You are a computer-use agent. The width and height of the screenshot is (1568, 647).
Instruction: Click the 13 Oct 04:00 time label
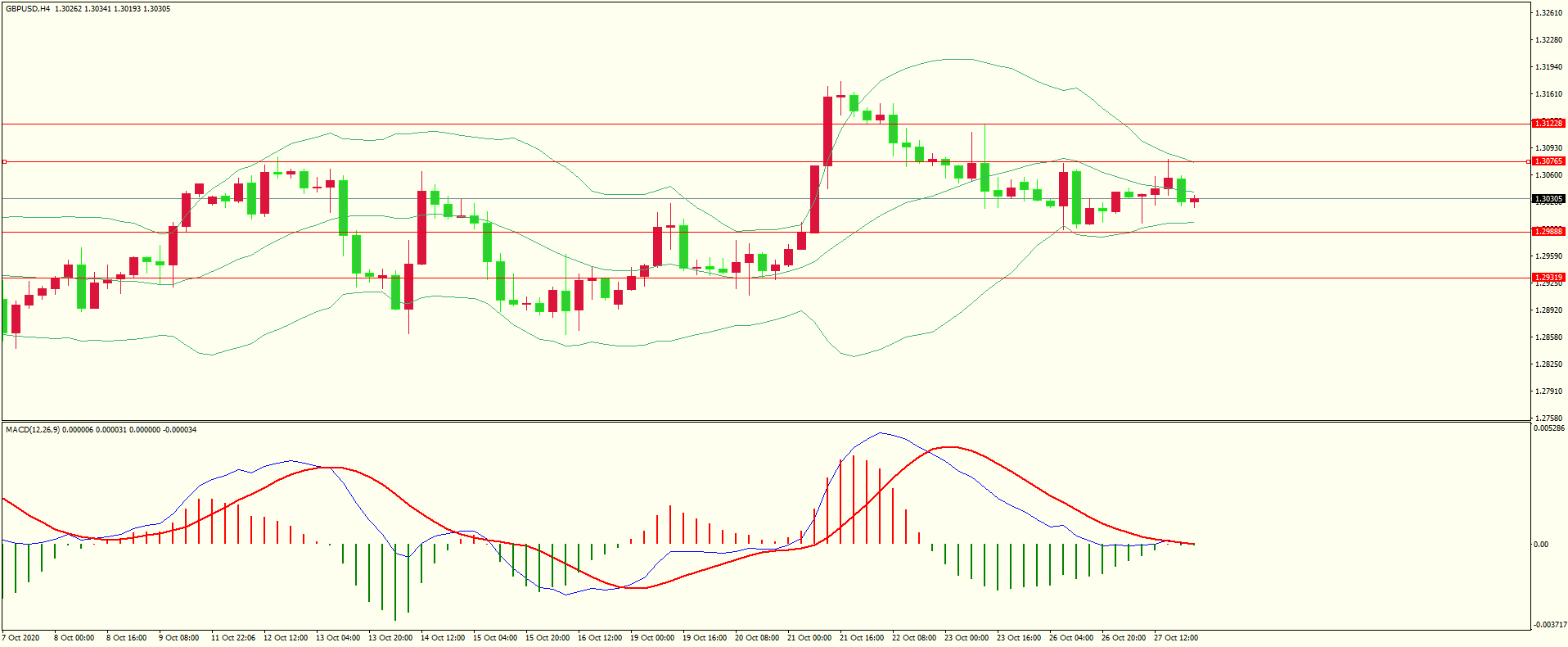(x=338, y=638)
